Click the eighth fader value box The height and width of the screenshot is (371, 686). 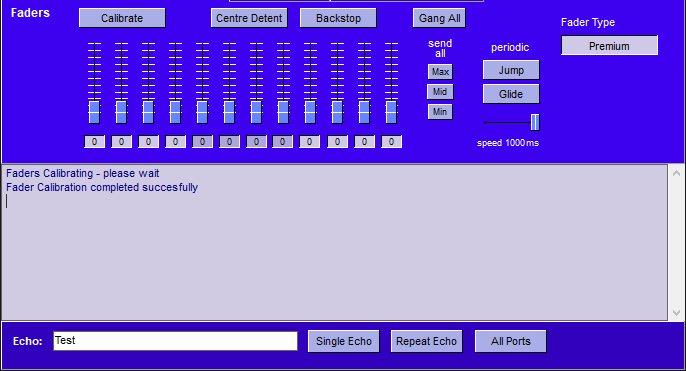point(283,142)
